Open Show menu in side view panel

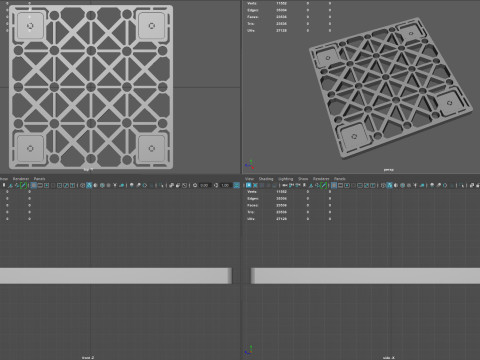click(303, 179)
